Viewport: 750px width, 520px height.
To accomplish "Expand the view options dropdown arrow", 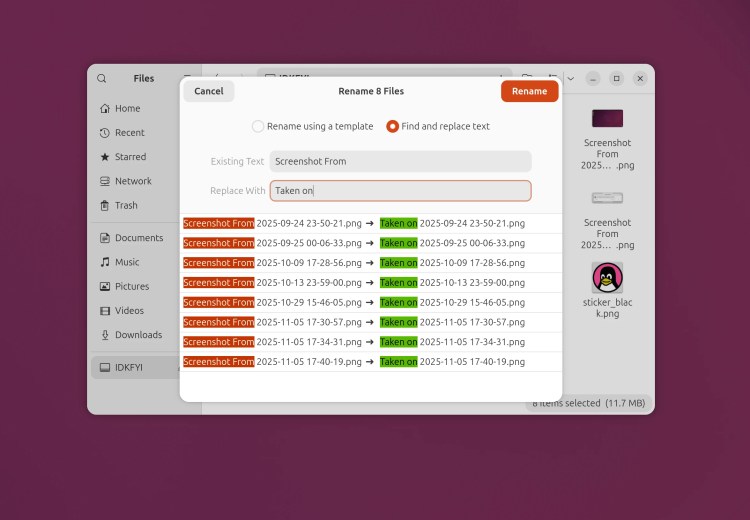I will (x=571, y=79).
